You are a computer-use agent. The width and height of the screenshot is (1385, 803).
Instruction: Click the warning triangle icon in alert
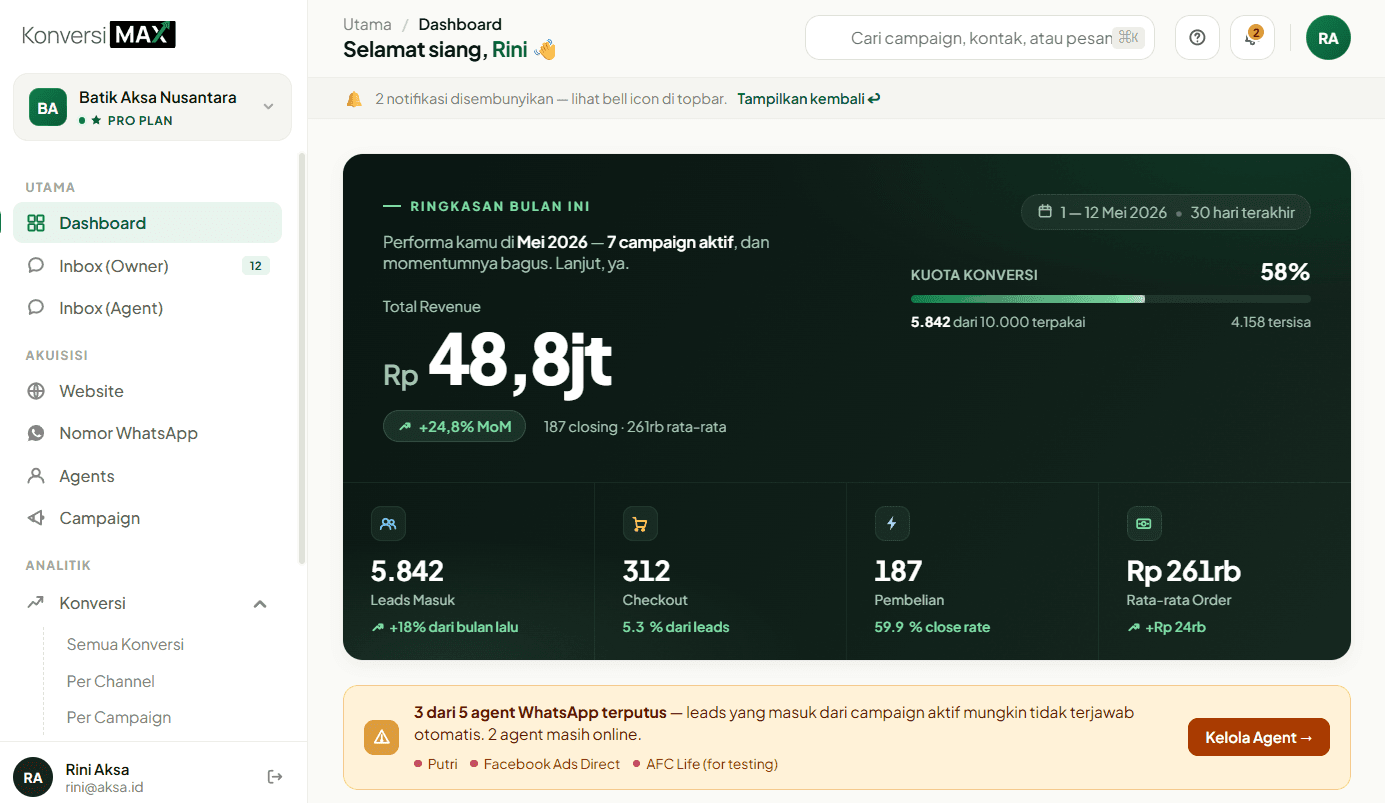pyautogui.click(x=381, y=738)
